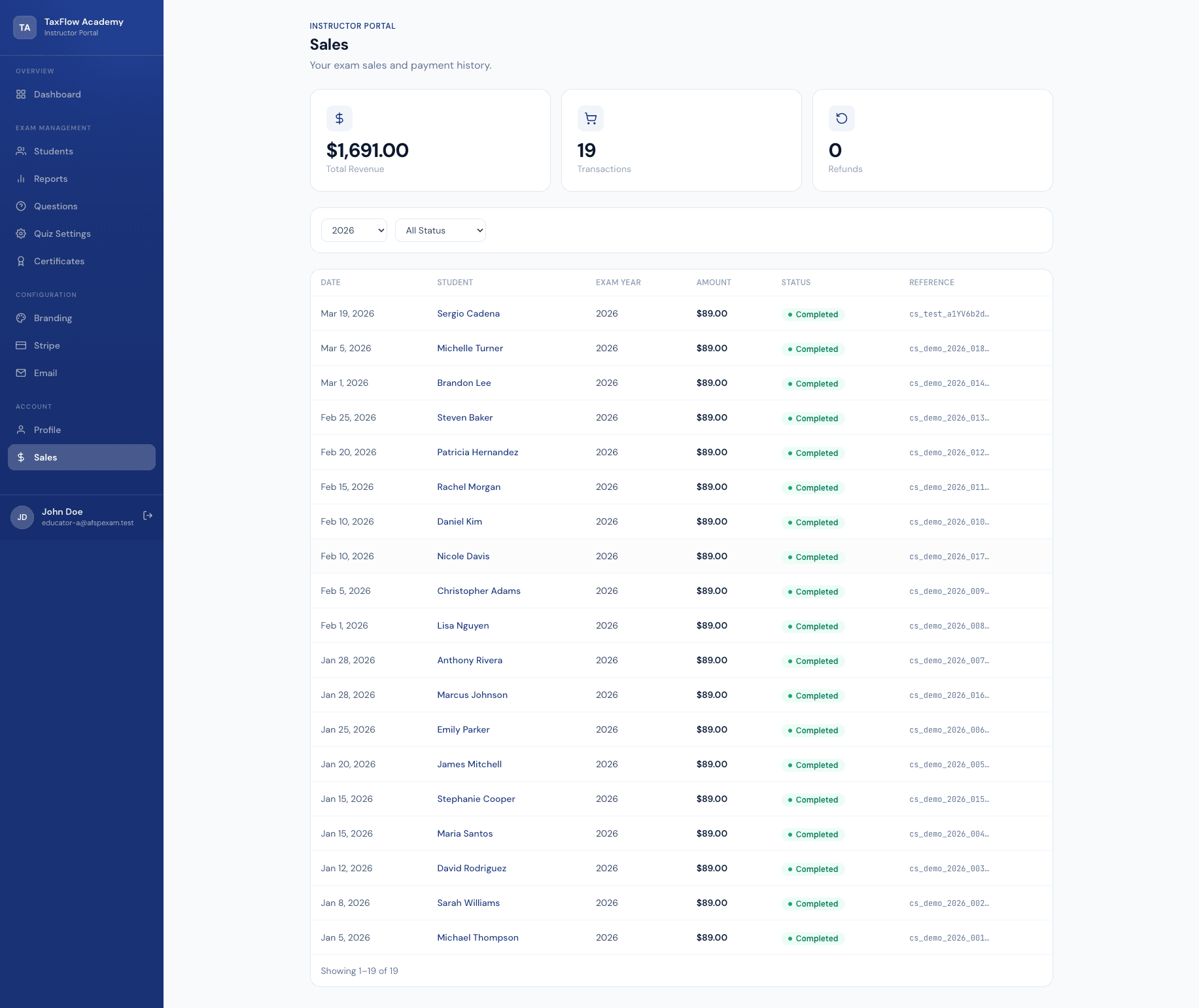Viewport: 1199px width, 1008px height.
Task: Open Reports via the bar chart icon
Action: tap(21, 179)
